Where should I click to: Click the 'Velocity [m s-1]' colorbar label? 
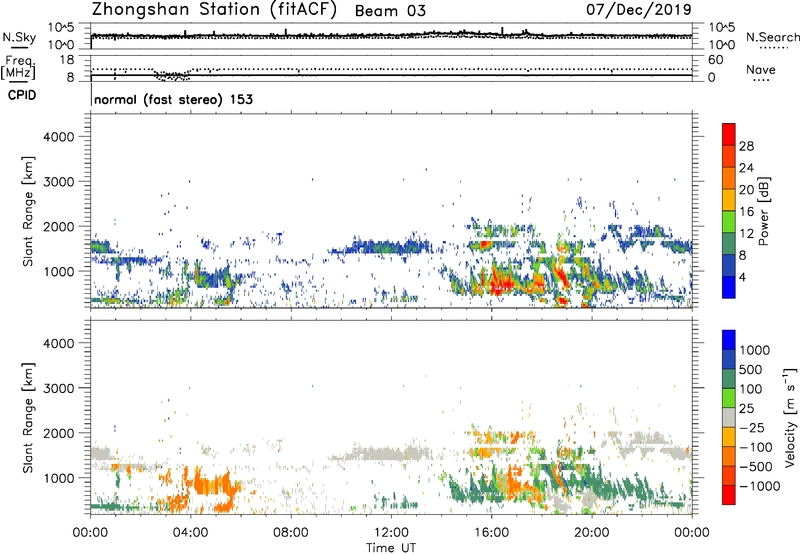(790, 417)
